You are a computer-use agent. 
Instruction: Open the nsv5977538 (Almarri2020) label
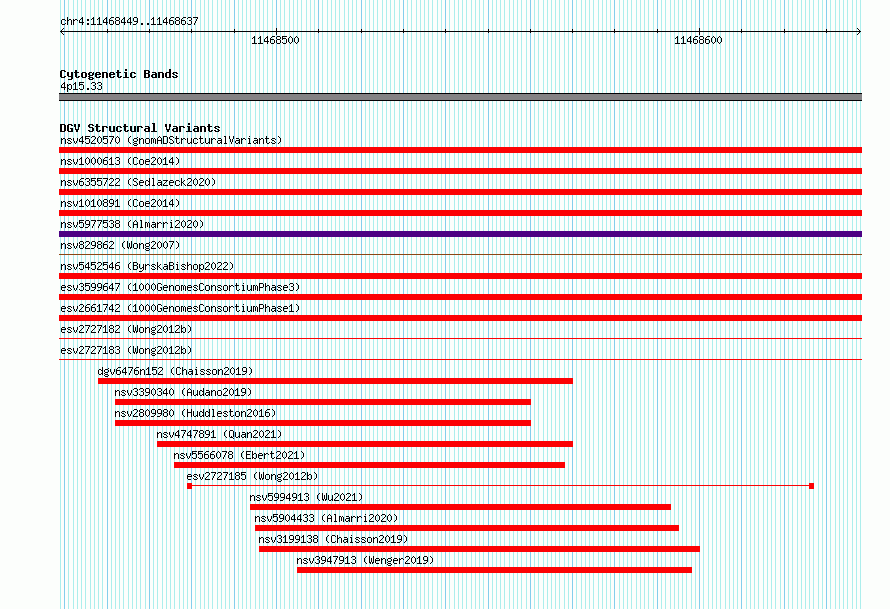click(132, 224)
